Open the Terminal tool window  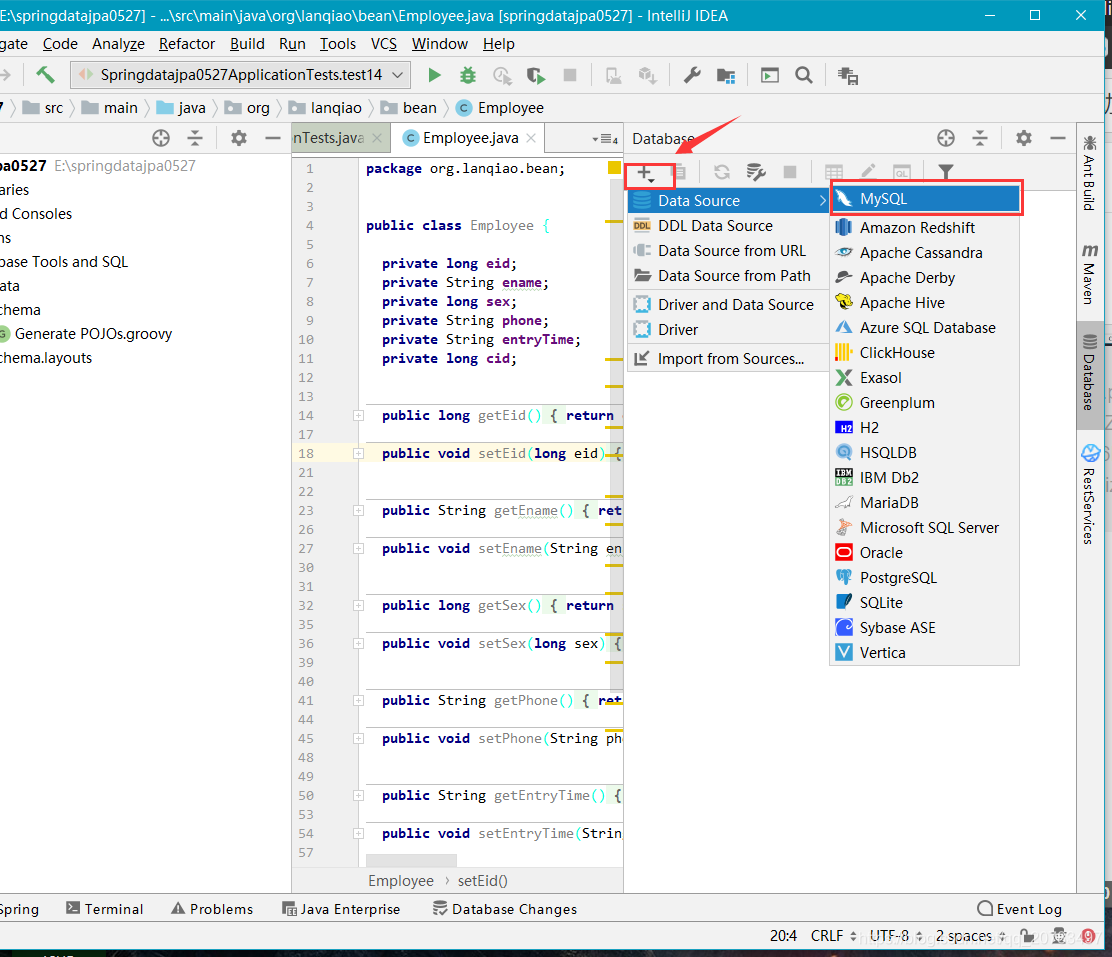(105, 909)
